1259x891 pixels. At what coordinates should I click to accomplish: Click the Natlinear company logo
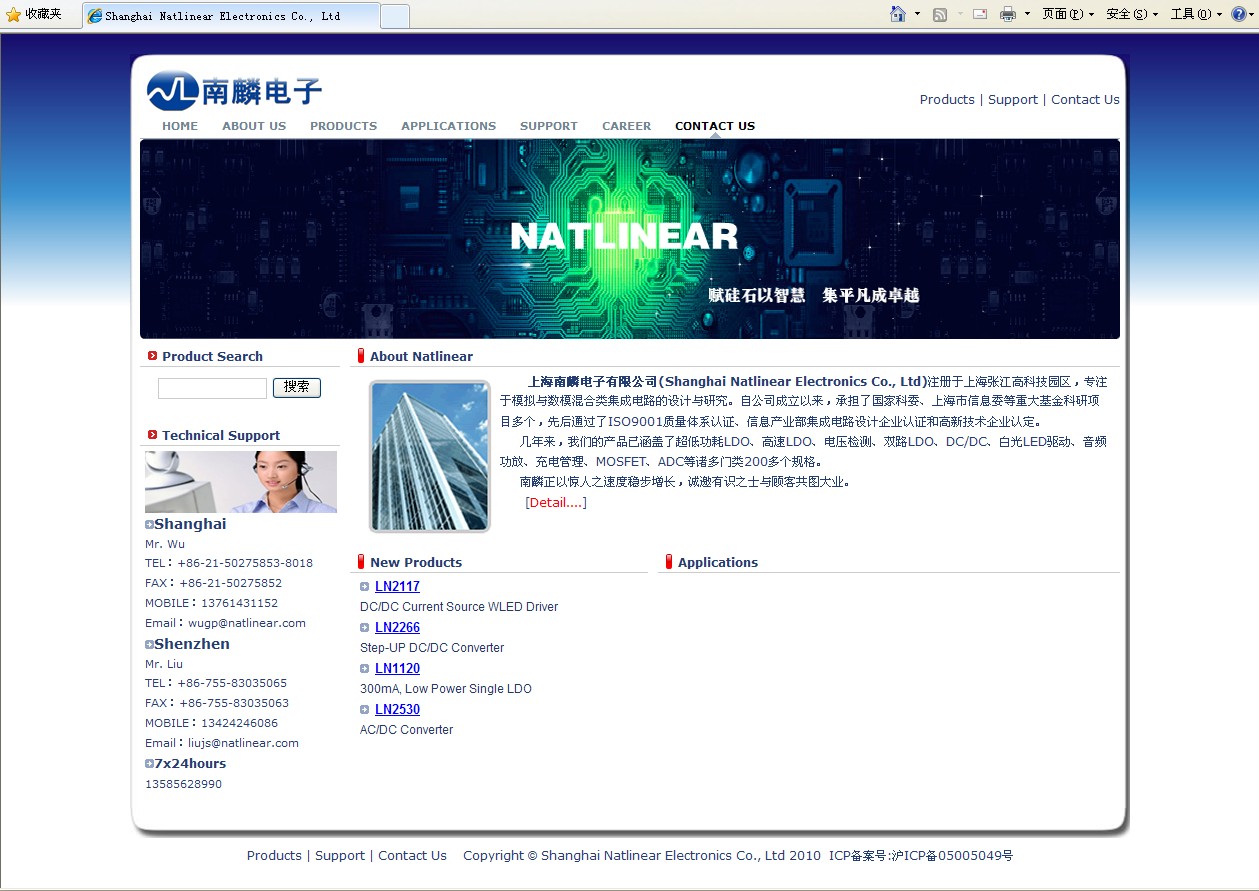click(235, 91)
